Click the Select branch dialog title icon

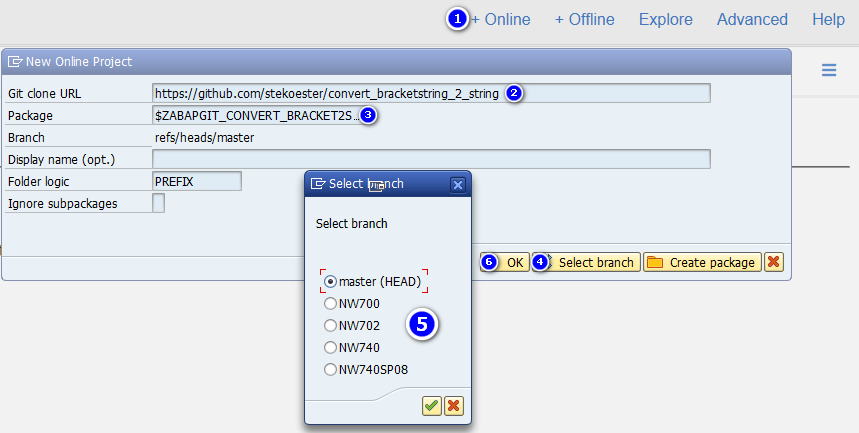(x=318, y=184)
